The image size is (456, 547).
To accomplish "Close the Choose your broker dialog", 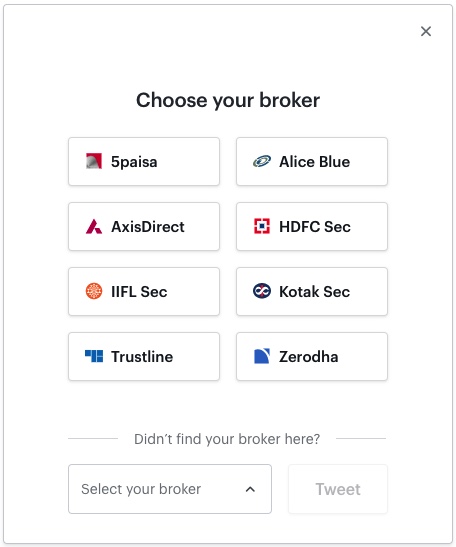I will tap(426, 31).
